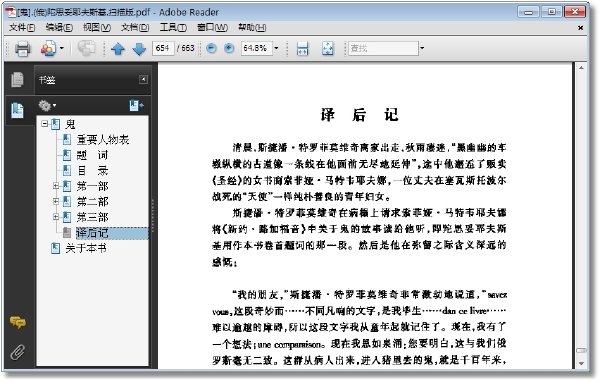Screen dimensions: 600x382
Task: Open the collaborate icon dropdown arrow
Action: click(x=62, y=49)
